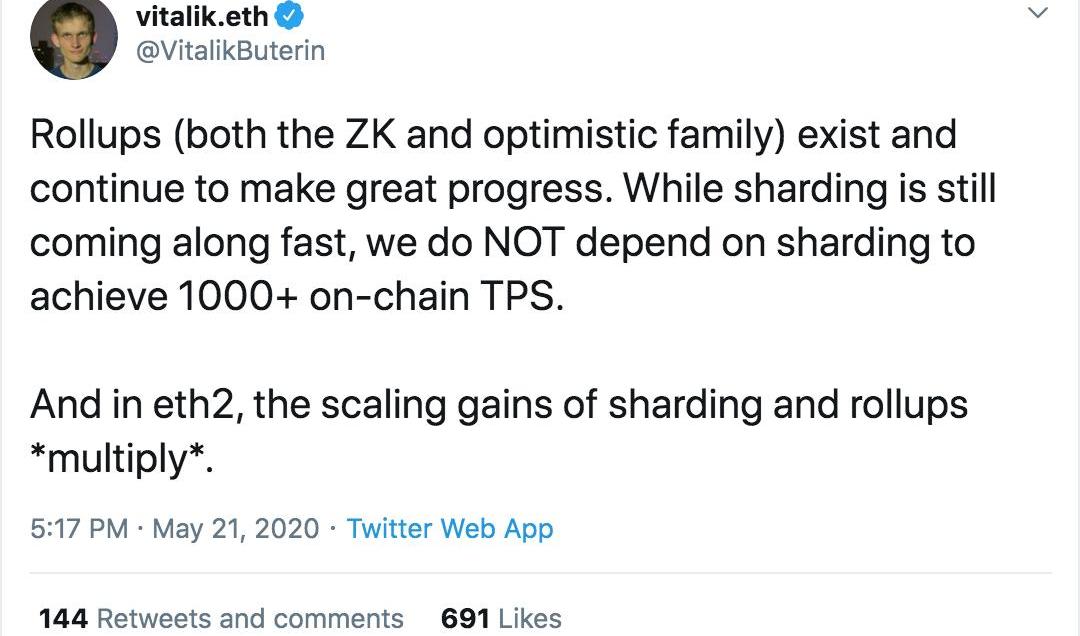Viewport: 1080px width, 636px height.
Task: Show who liked via Likes label
Action: click(x=529, y=619)
